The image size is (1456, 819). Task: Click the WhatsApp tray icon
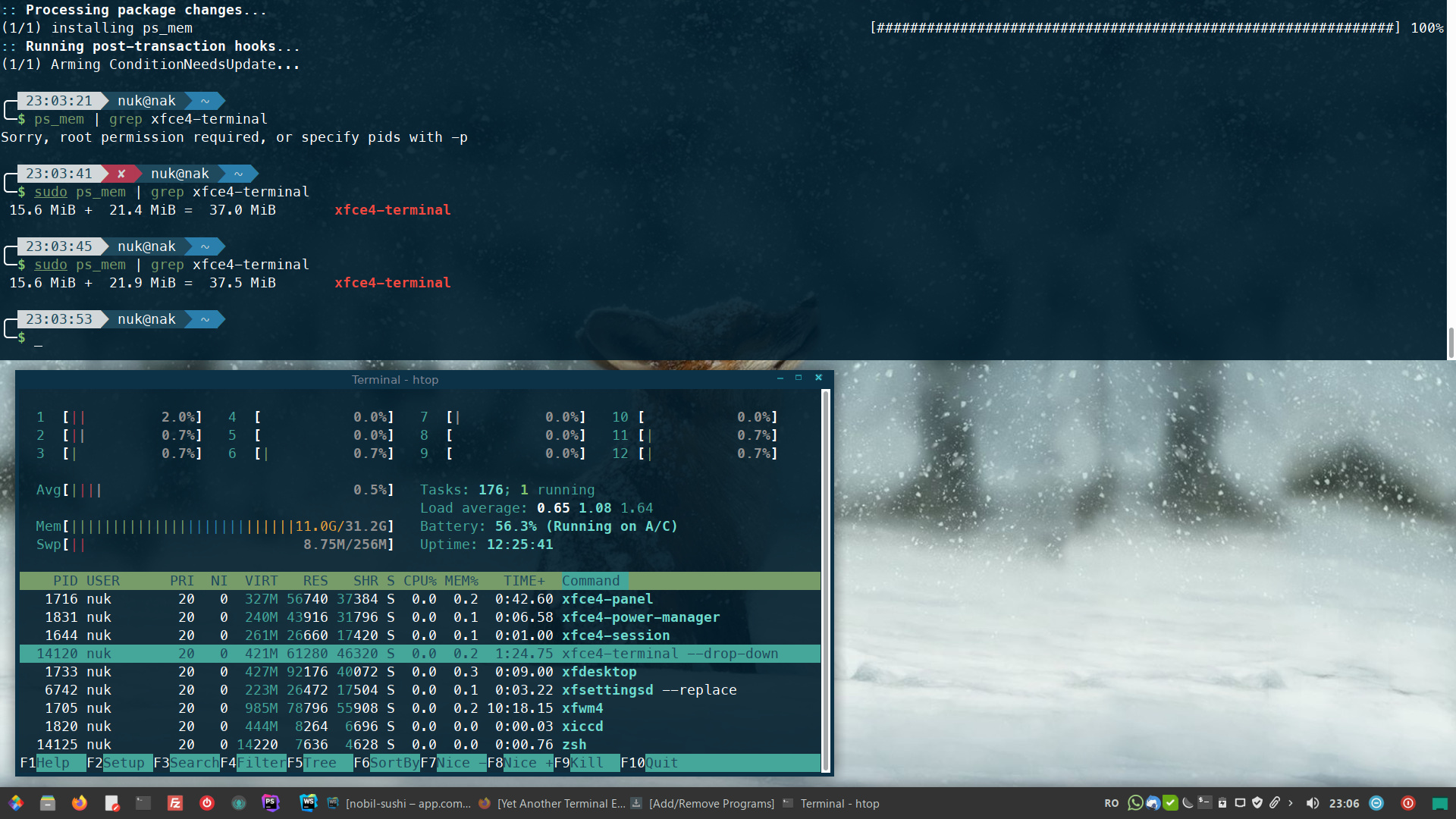click(x=1134, y=803)
